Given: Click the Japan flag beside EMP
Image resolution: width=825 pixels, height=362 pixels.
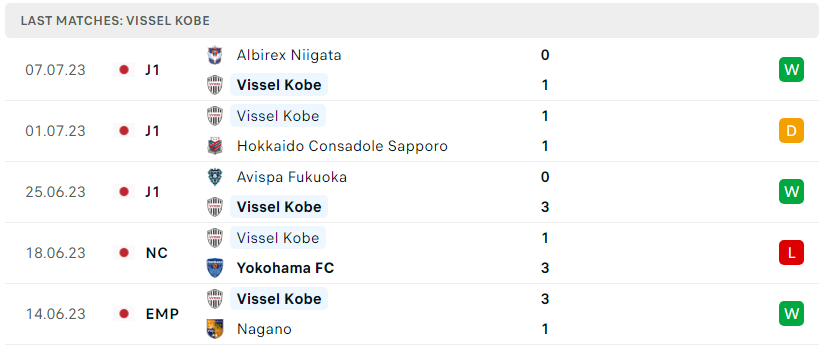Looking at the screenshot, I should click(x=124, y=314).
